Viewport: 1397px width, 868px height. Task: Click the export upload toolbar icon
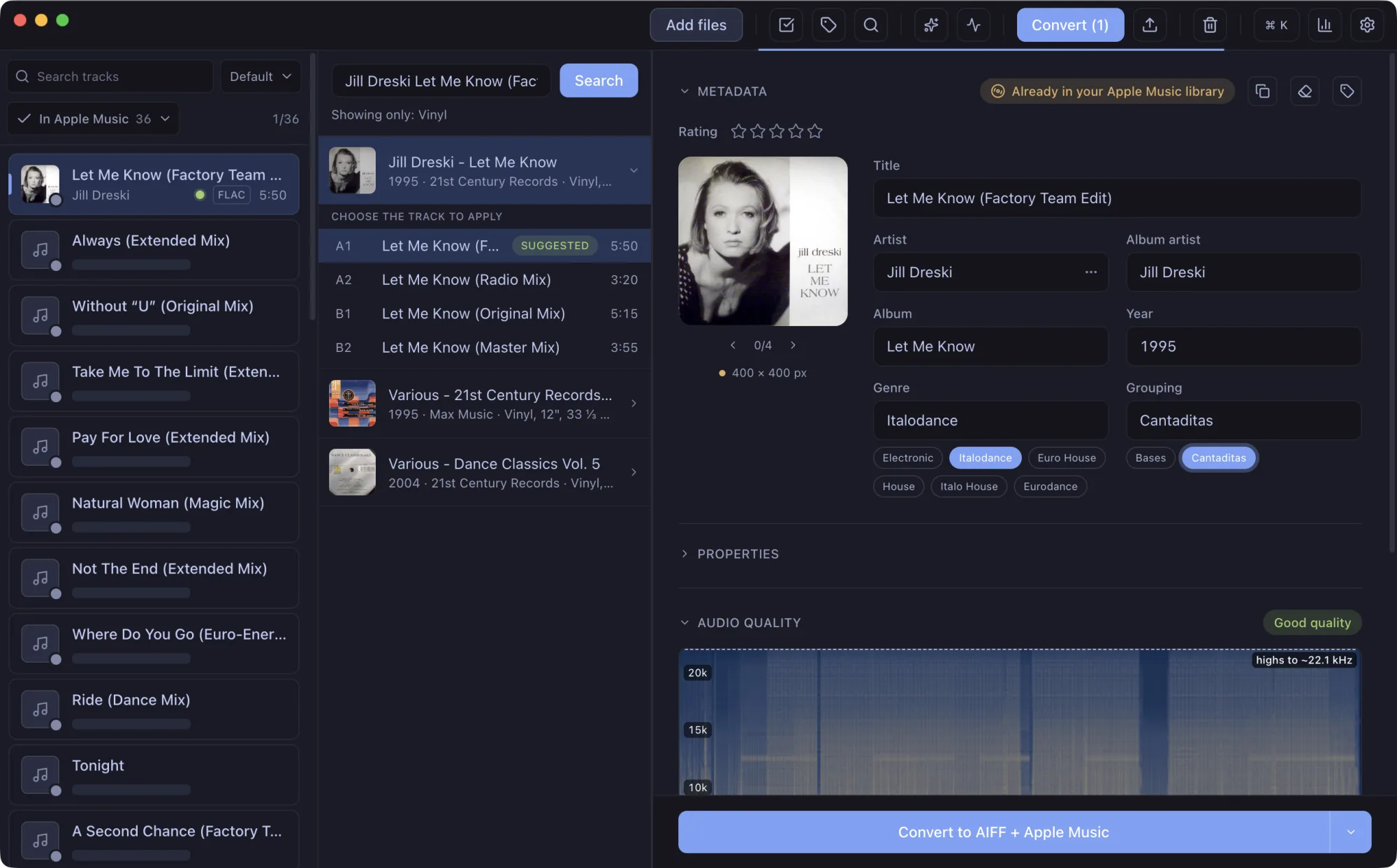pyautogui.click(x=1150, y=25)
